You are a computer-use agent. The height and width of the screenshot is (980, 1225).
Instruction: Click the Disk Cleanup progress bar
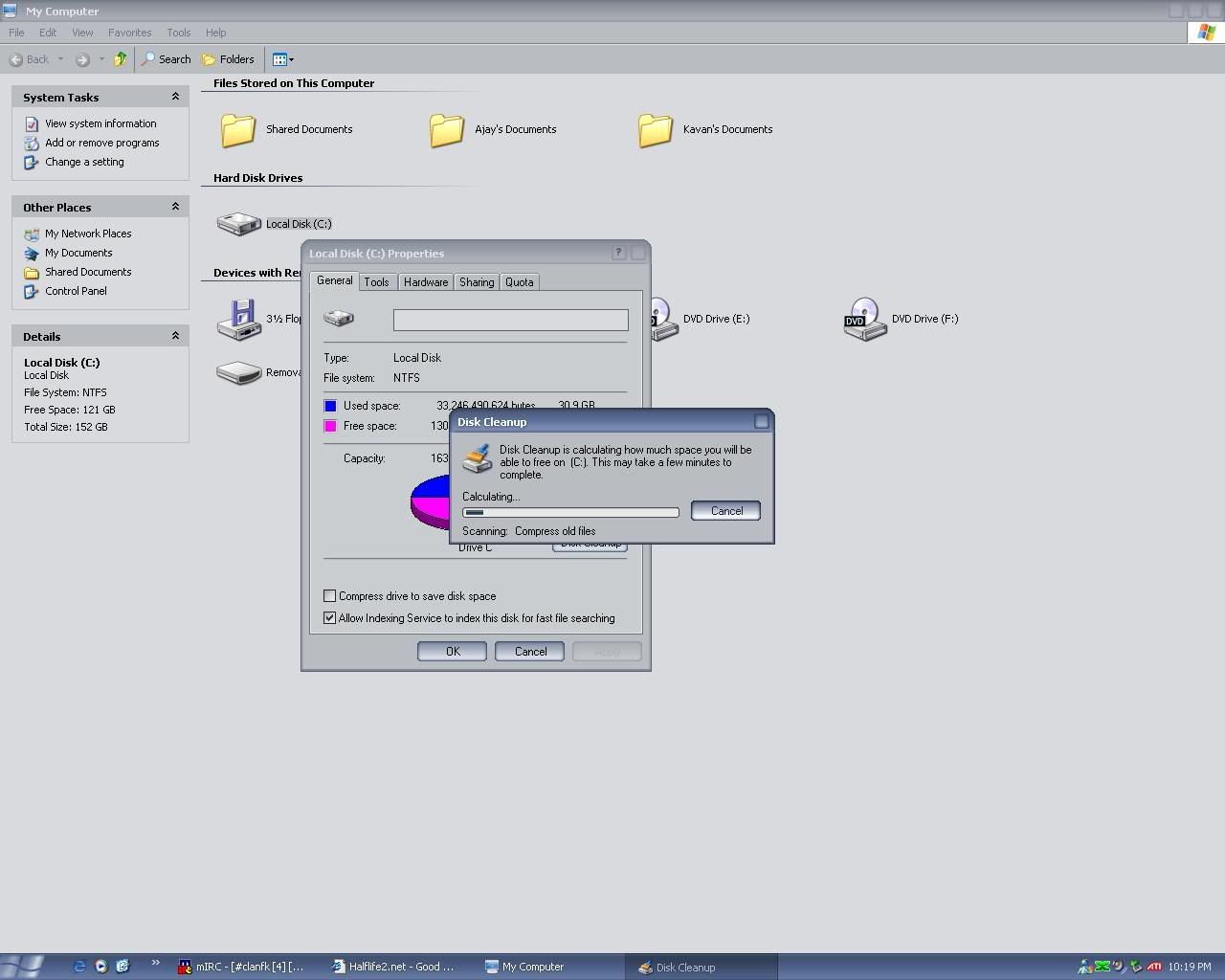570,513
